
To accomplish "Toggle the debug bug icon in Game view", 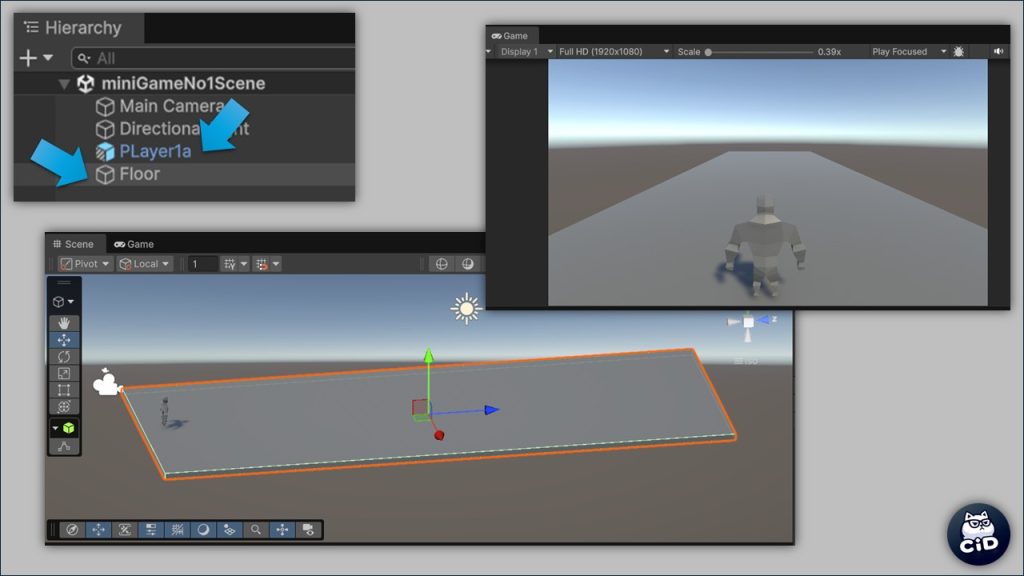I will 959,51.
